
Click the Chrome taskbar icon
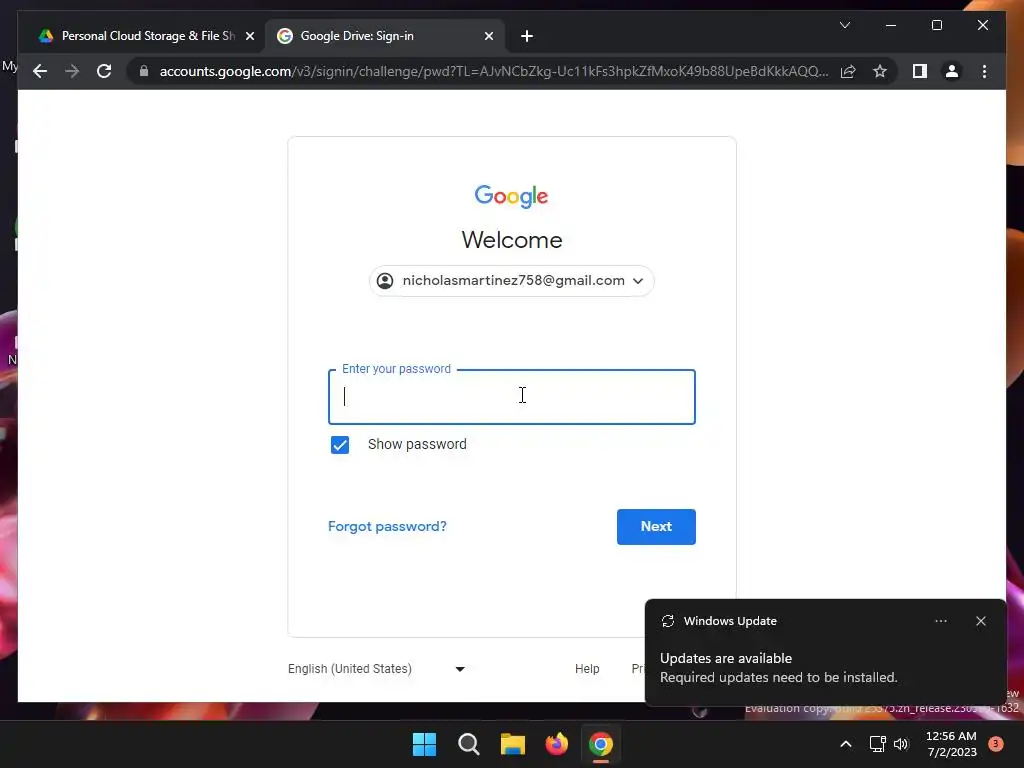[x=601, y=744]
